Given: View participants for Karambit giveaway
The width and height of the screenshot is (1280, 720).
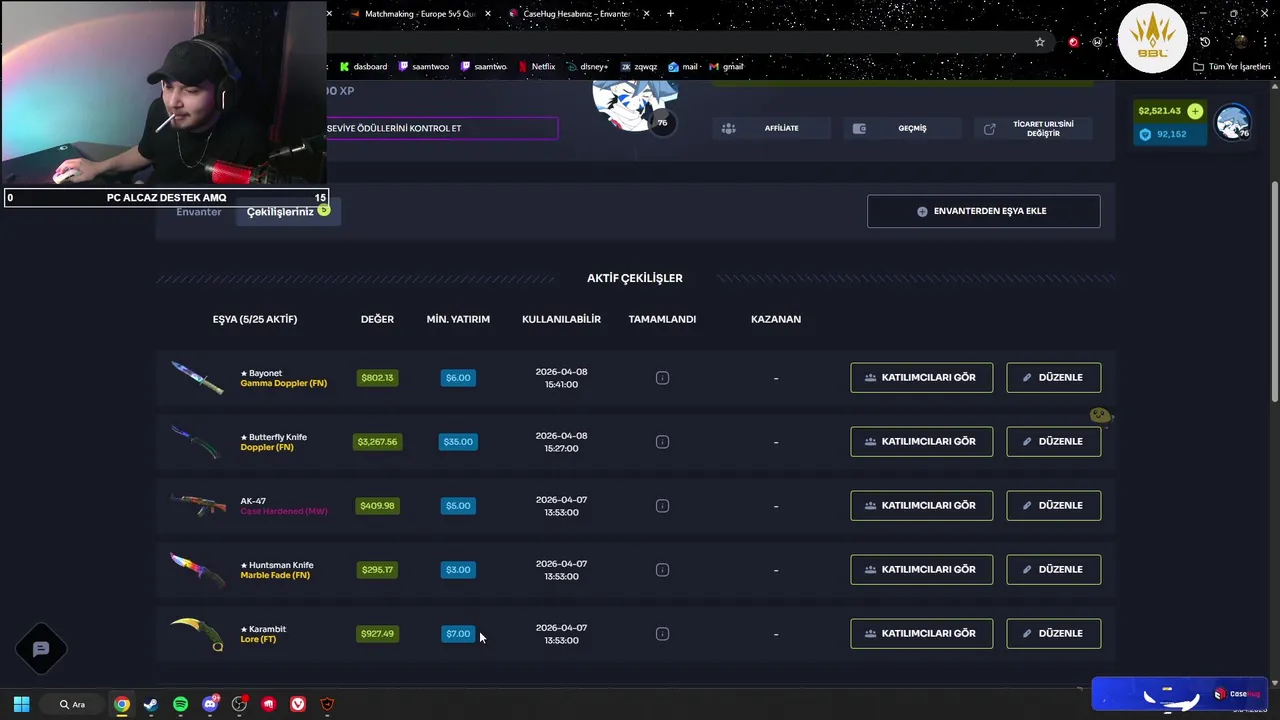Looking at the screenshot, I should pos(922,634).
